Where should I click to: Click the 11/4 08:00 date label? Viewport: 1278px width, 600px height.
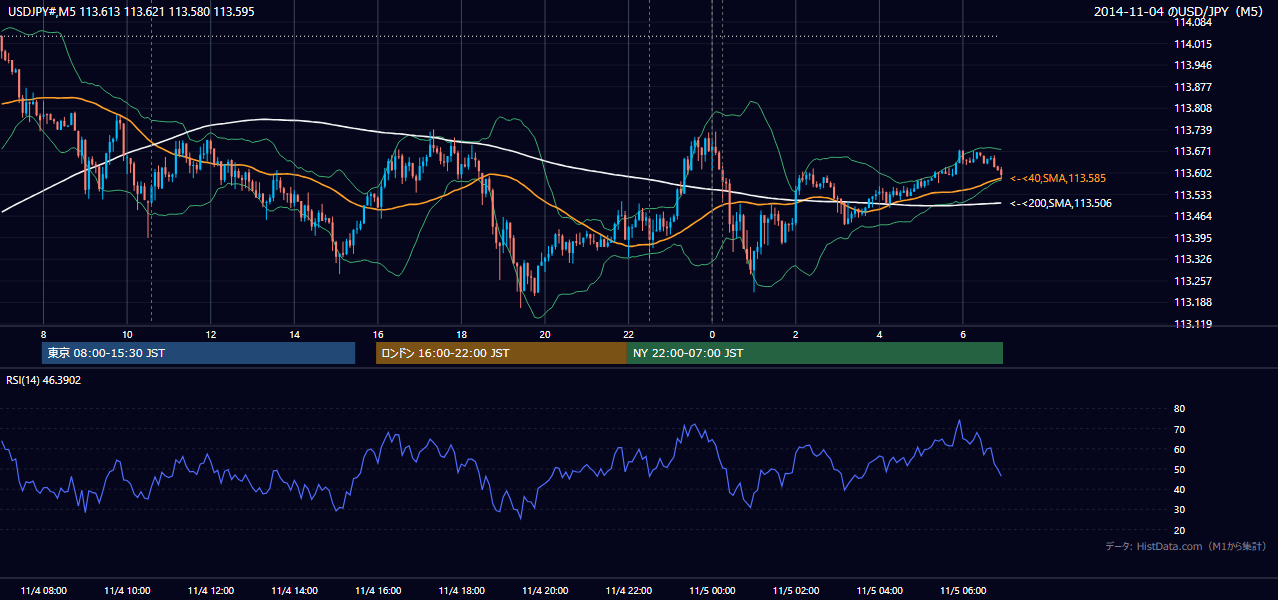[x=43, y=591]
